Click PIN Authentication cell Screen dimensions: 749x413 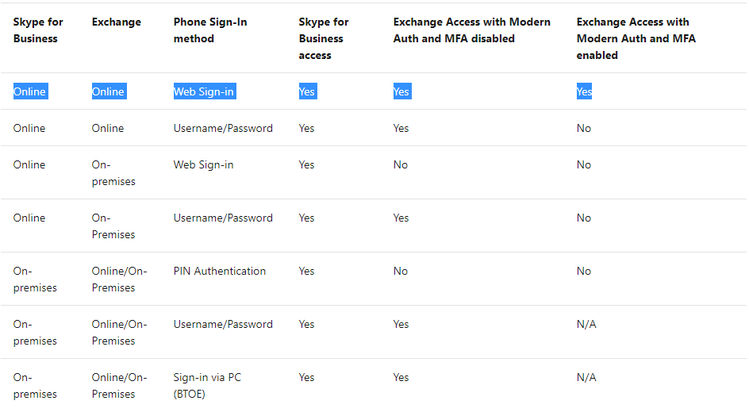pos(219,271)
